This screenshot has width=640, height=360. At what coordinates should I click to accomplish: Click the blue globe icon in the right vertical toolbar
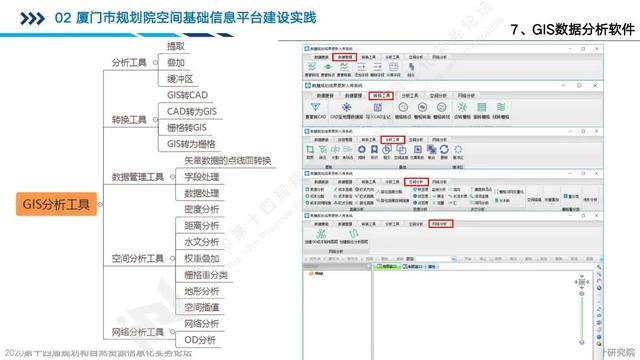tap(599, 337)
